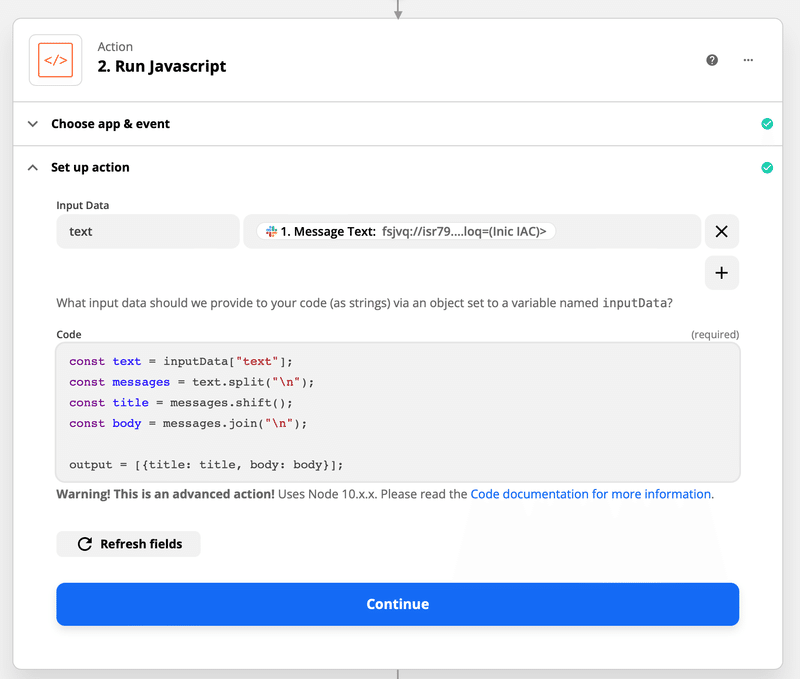Open the three-dot more options menu
800x679 pixels.
click(x=748, y=60)
